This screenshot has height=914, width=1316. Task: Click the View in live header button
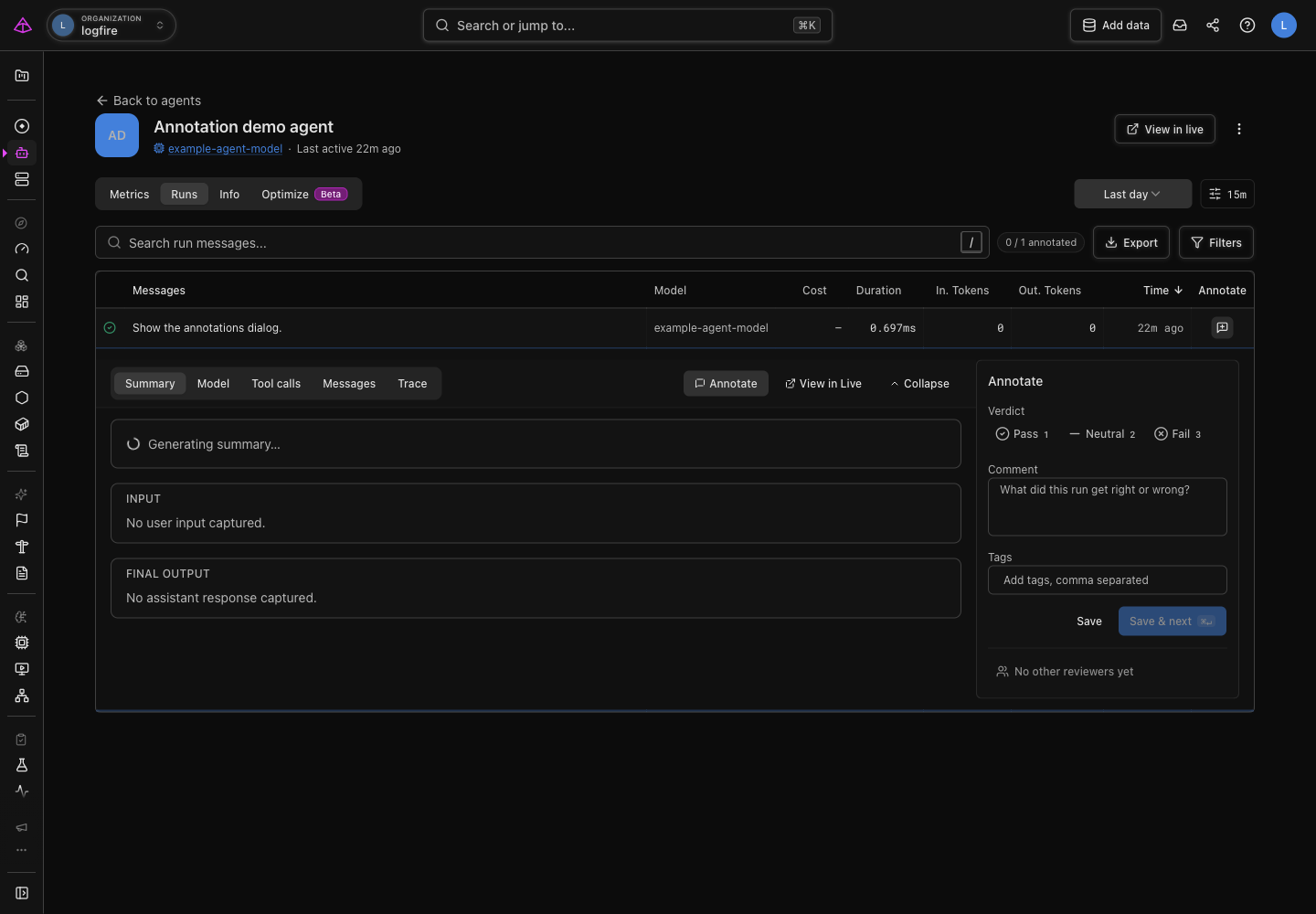[1164, 129]
